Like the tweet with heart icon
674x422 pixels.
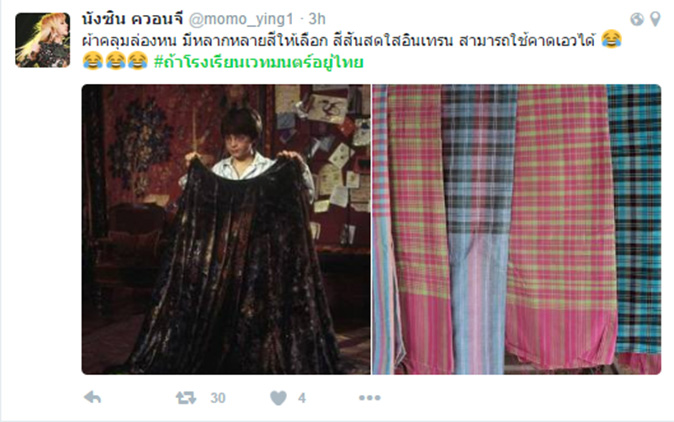point(278,398)
